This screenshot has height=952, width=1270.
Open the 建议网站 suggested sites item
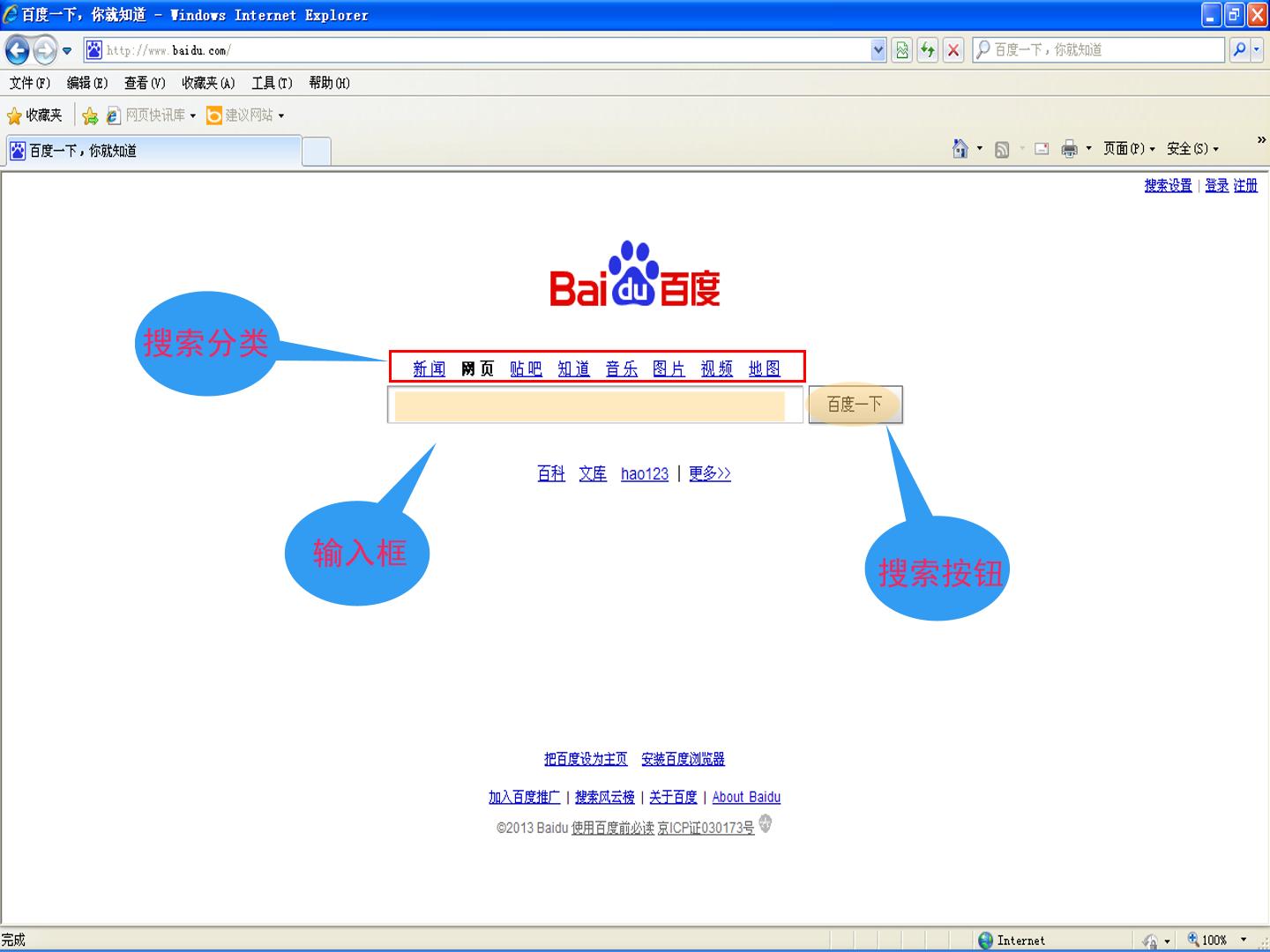pos(245,115)
